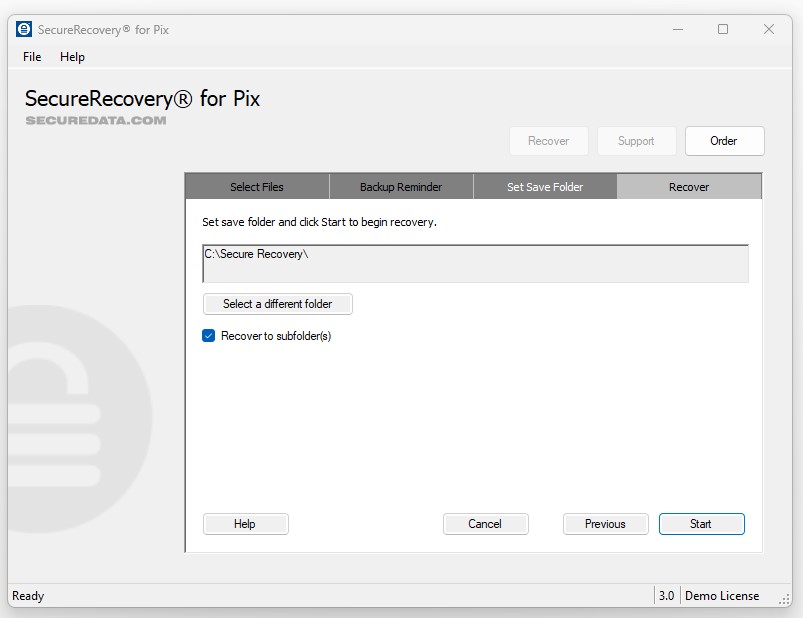The height and width of the screenshot is (618, 803).
Task: Go back with the Previous button
Action: [605, 524]
